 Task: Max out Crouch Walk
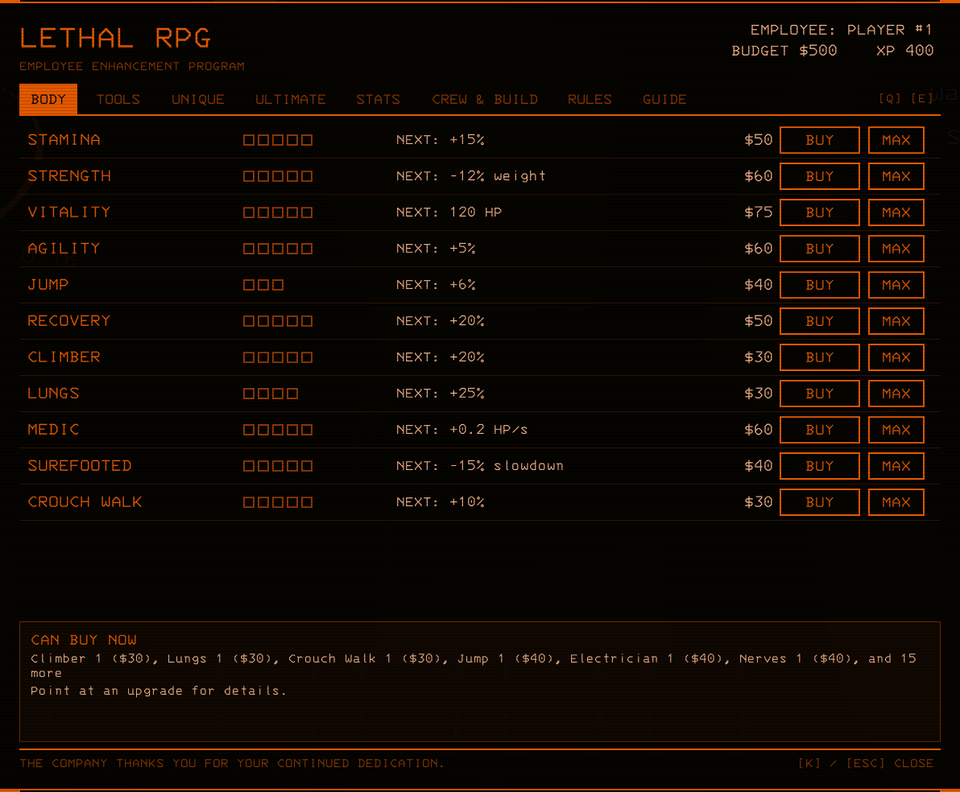tap(896, 502)
